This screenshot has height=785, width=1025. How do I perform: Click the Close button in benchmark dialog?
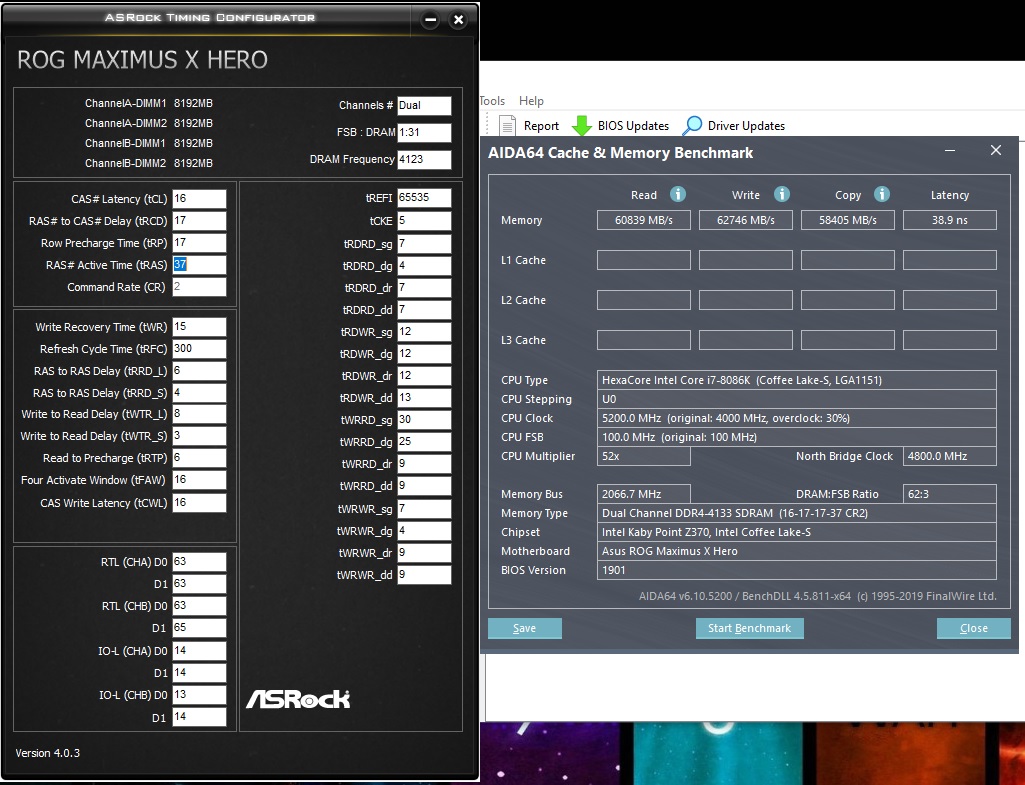[x=973, y=628]
